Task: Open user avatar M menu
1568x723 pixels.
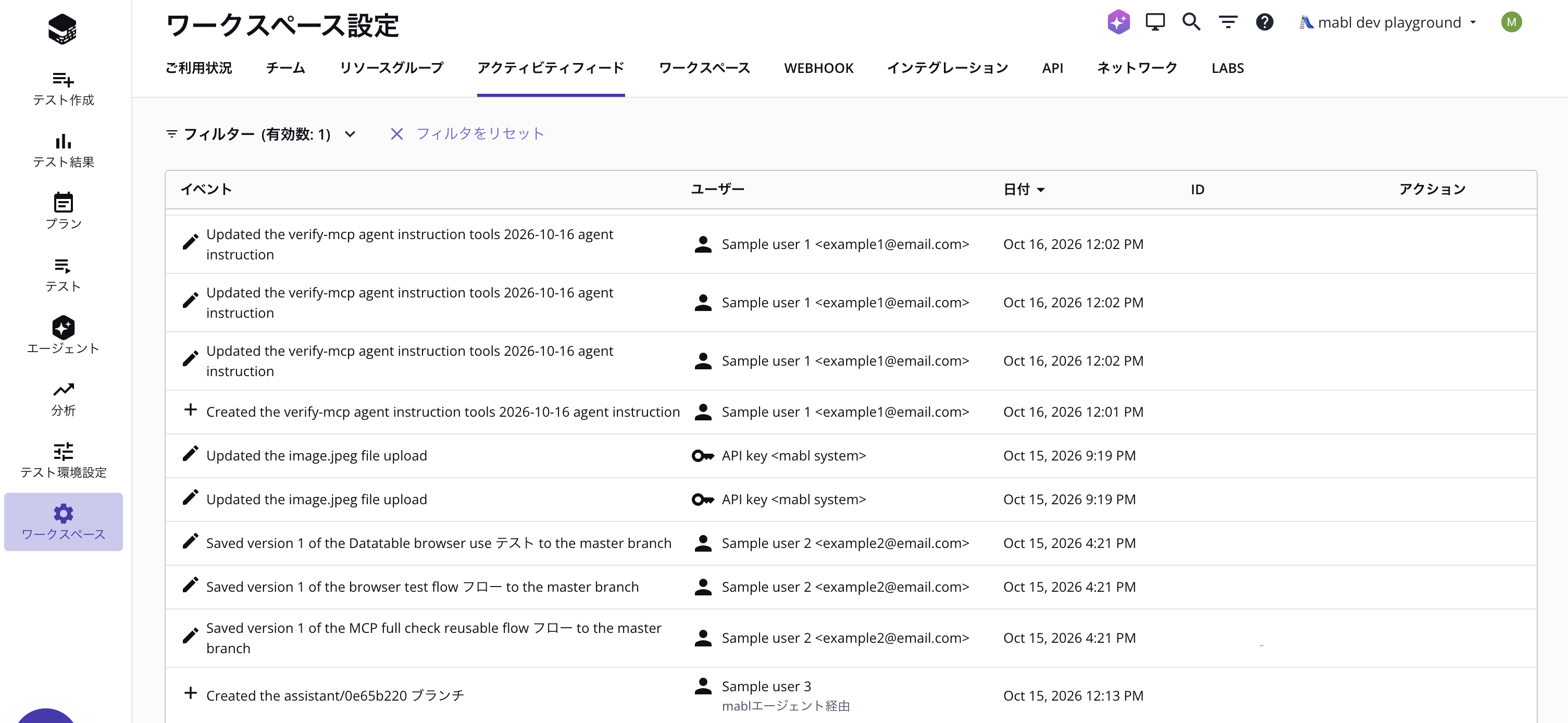Action: click(x=1511, y=22)
